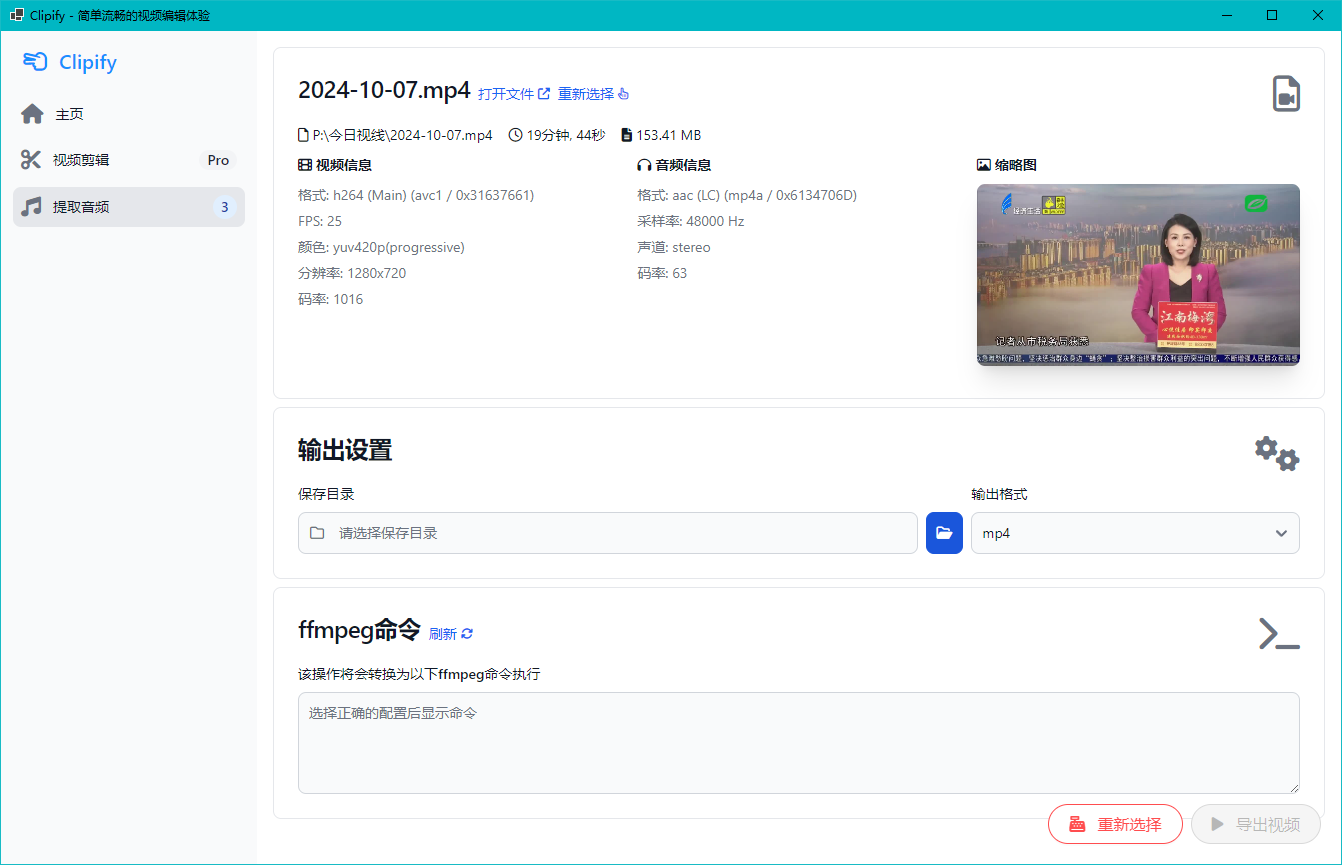Click the Clipify logo icon
This screenshot has height=865, width=1342.
(x=35, y=62)
